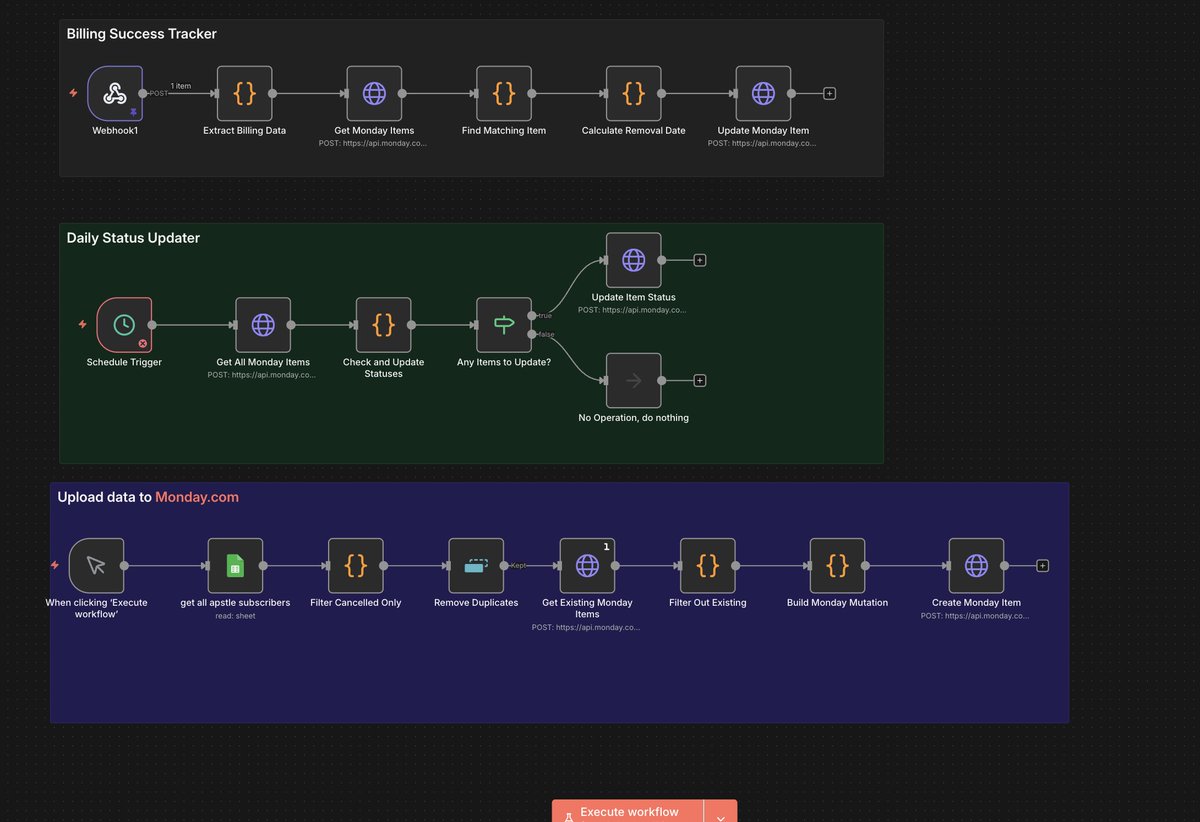Add a node after No Operation node
The image size is (1200, 822).
(x=700, y=380)
